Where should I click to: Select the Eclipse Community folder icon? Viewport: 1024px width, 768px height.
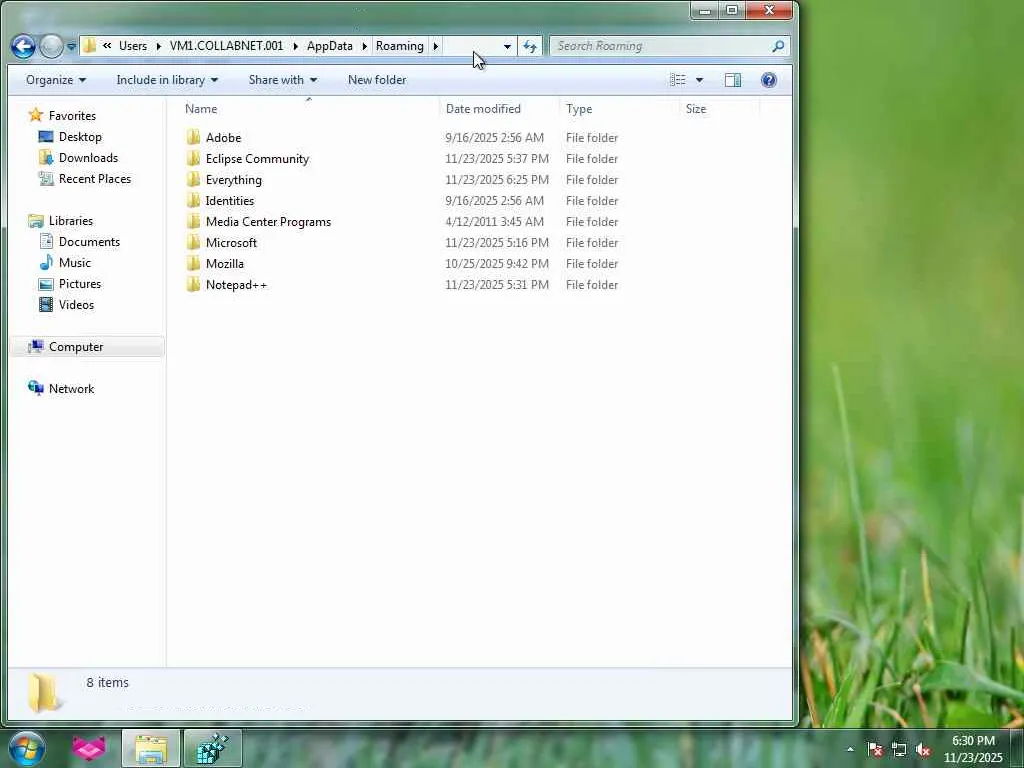click(x=193, y=158)
